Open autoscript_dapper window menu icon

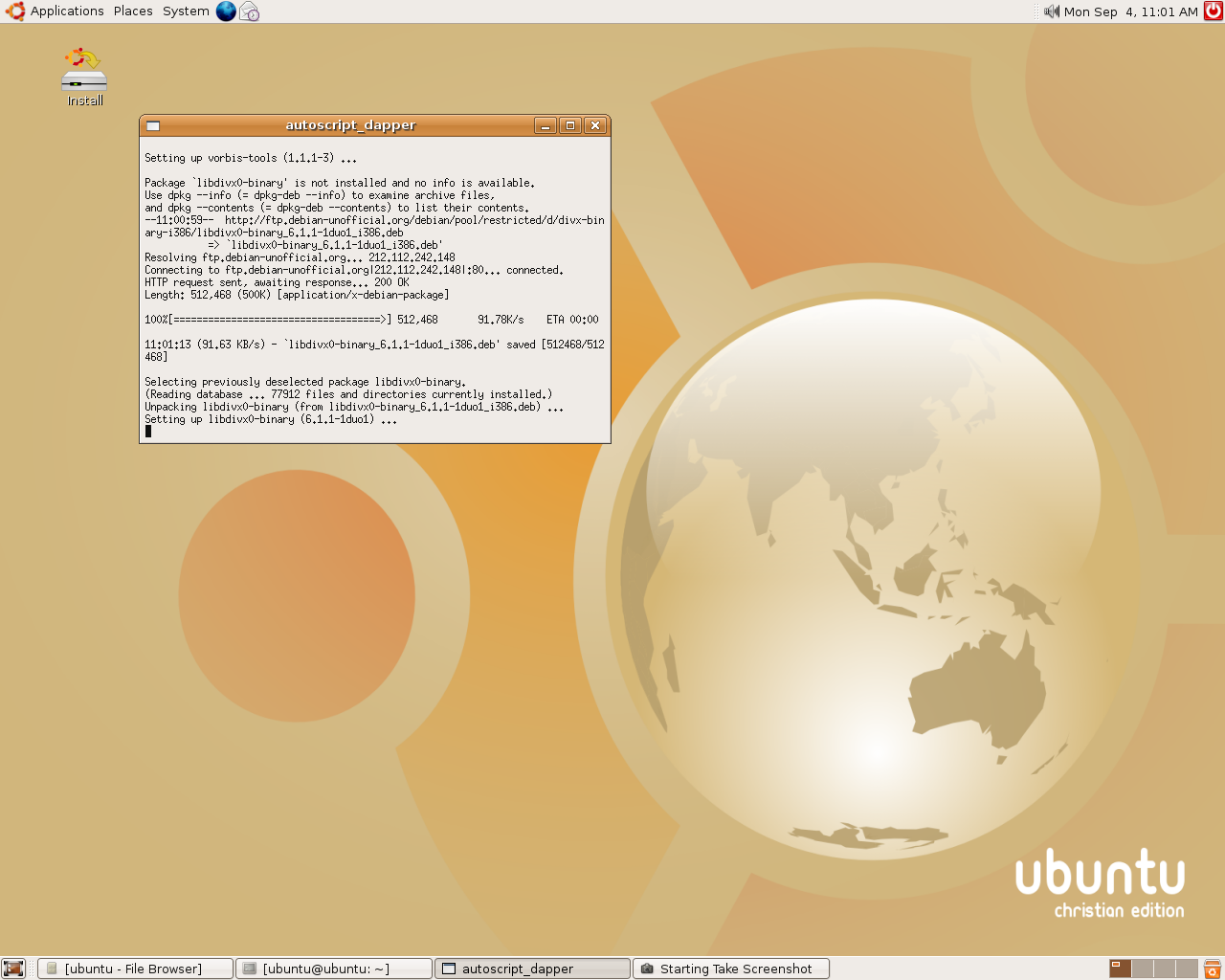click(153, 125)
